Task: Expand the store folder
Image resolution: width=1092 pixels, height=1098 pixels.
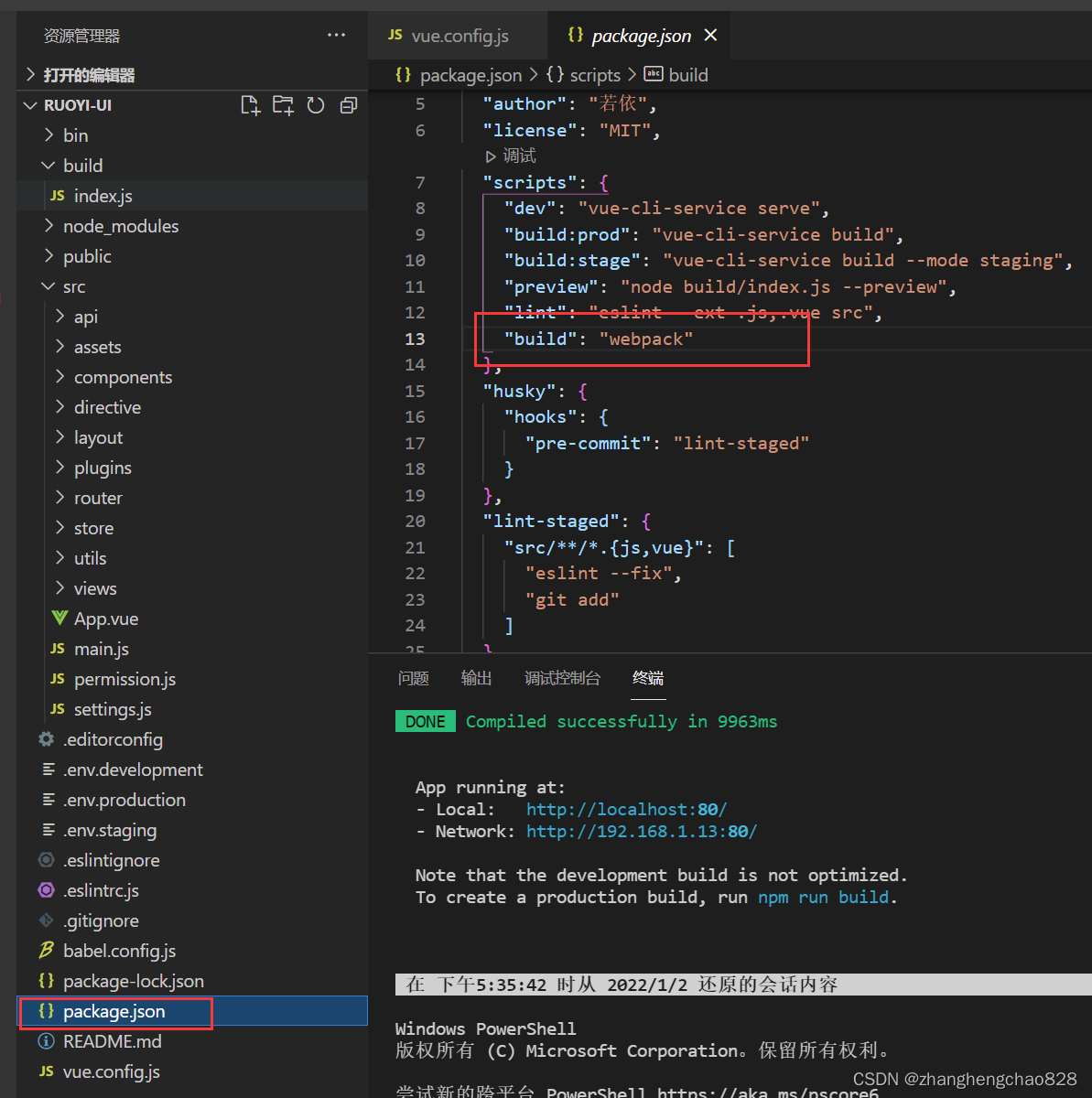Action: [192, 528]
